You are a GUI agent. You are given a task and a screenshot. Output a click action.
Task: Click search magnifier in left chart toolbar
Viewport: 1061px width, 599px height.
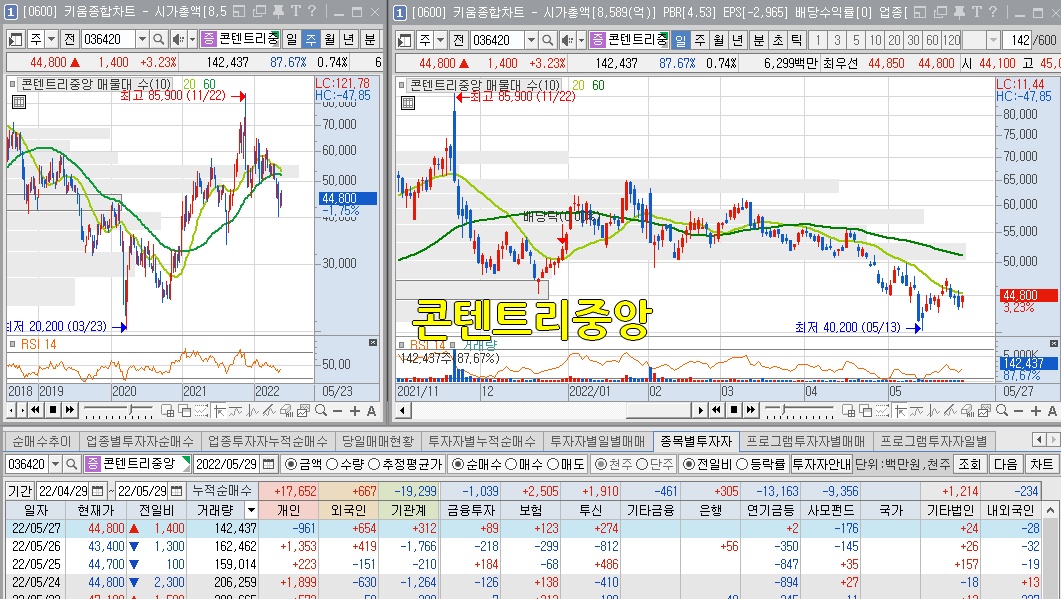[x=158, y=39]
